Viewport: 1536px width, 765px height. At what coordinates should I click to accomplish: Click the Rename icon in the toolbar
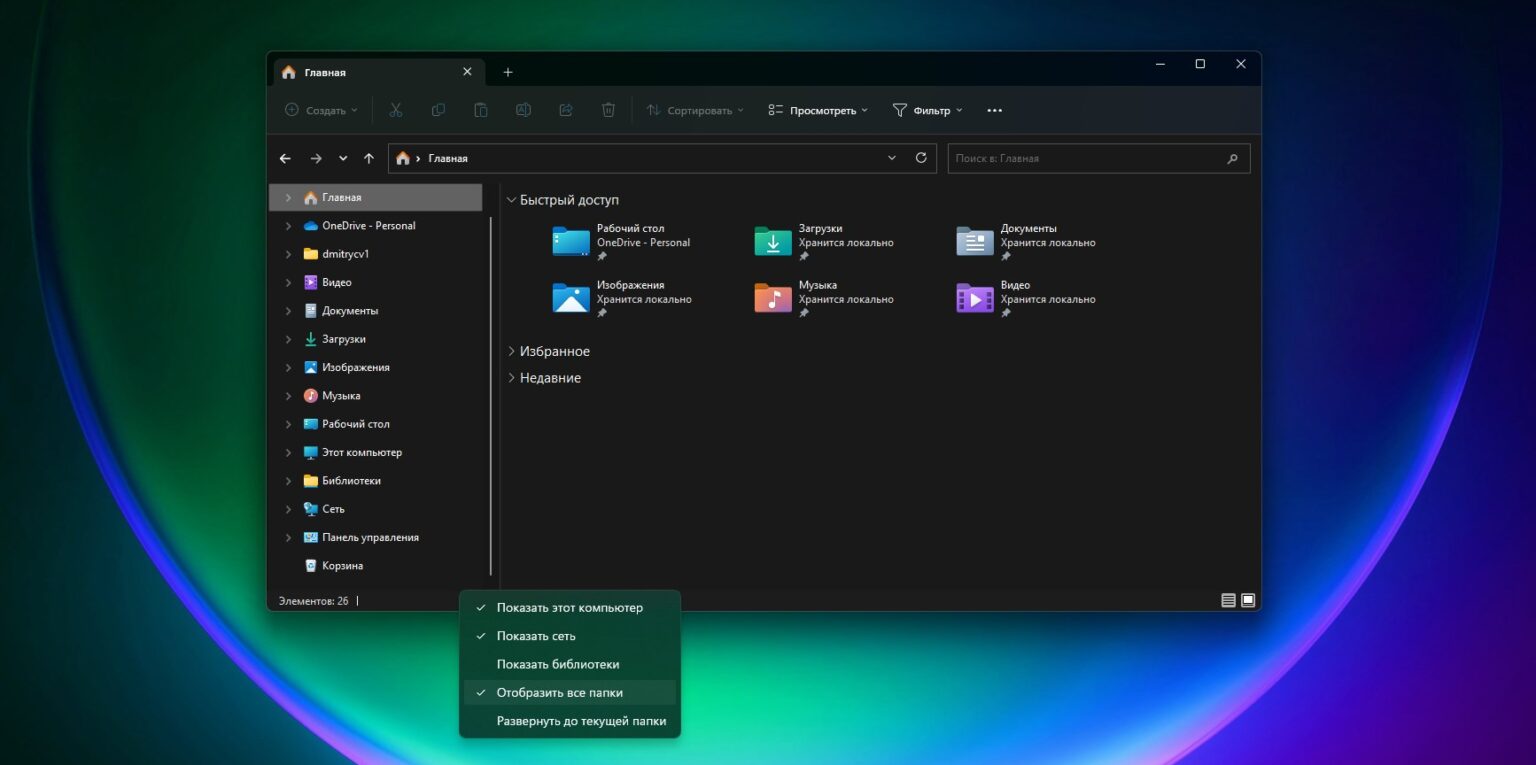tap(523, 110)
